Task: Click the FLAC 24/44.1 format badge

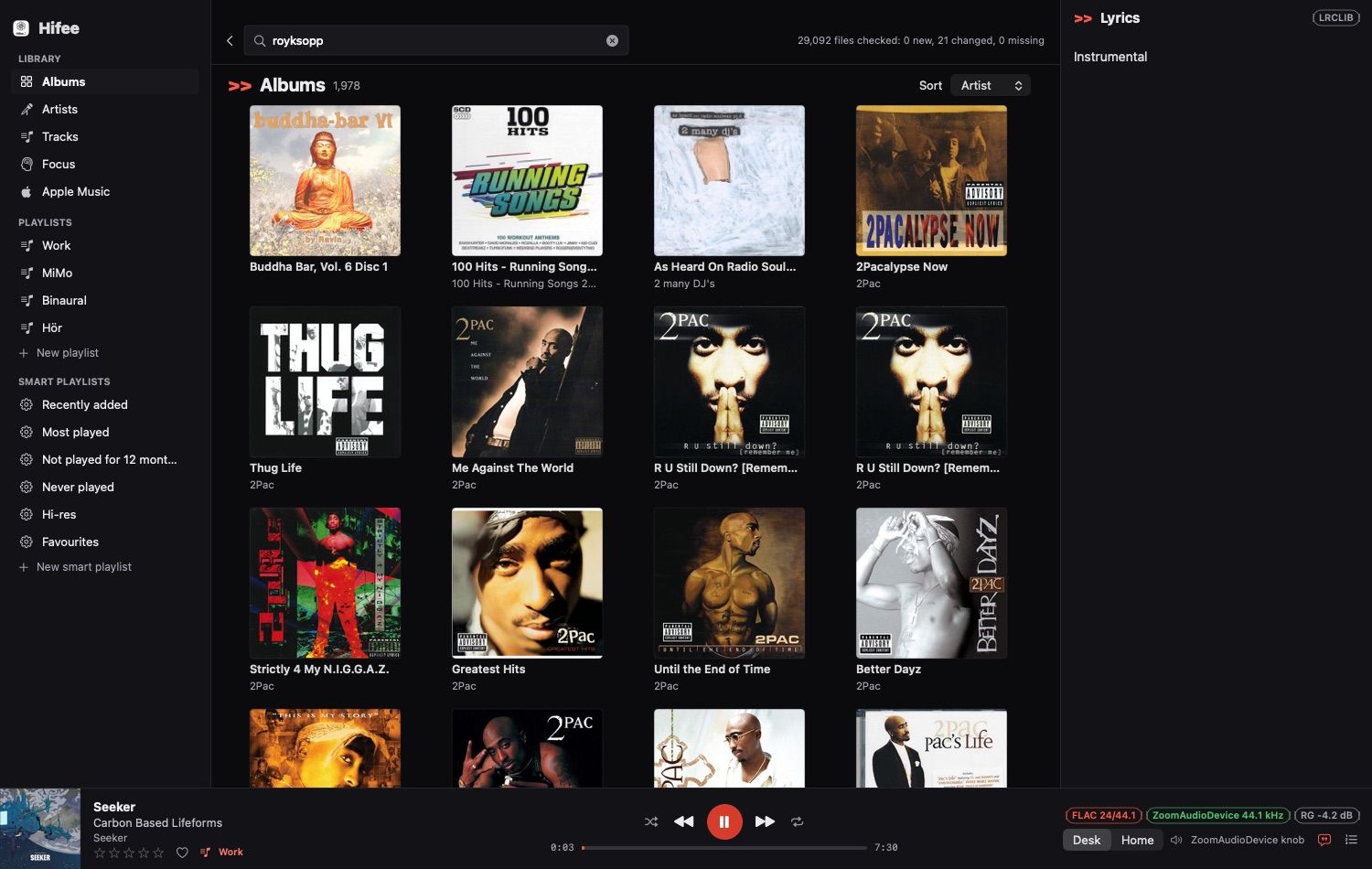Action: click(x=1104, y=815)
